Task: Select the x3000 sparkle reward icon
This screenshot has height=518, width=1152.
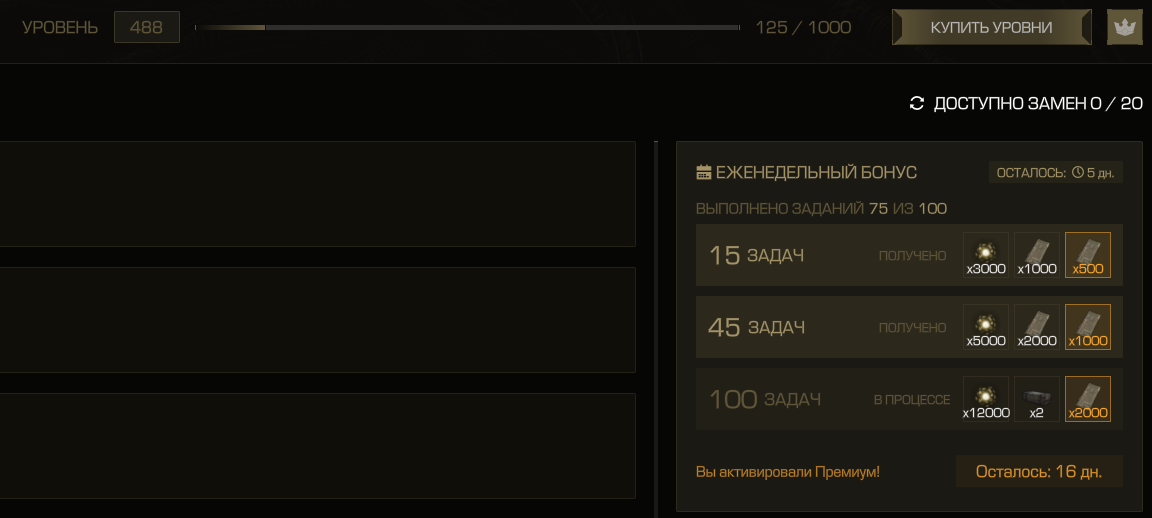Action: [x=986, y=255]
